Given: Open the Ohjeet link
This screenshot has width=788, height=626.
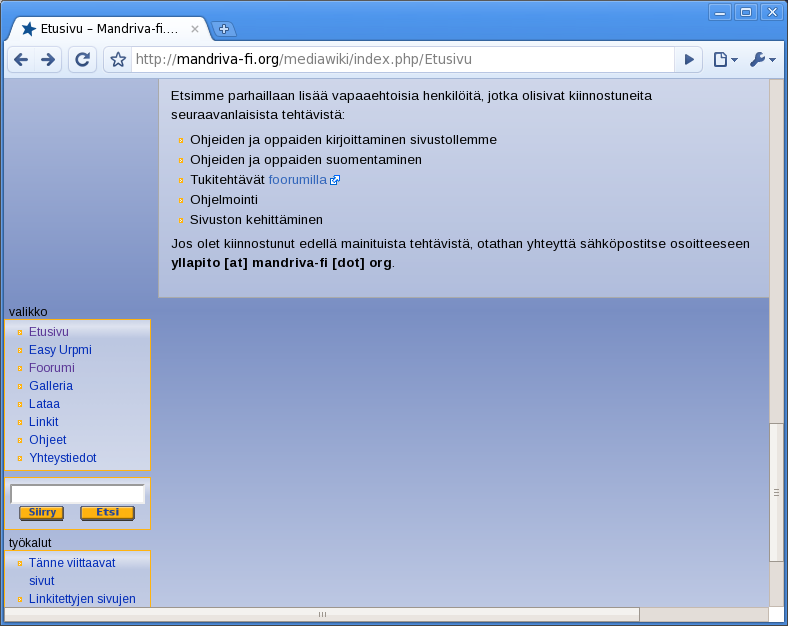Looking at the screenshot, I should point(48,441).
